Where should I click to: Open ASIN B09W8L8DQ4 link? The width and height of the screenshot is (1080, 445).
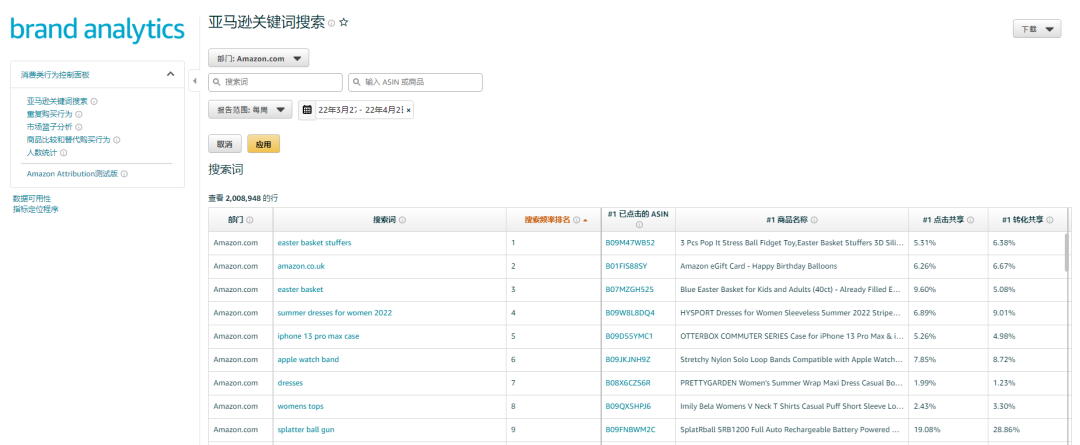(x=630, y=313)
